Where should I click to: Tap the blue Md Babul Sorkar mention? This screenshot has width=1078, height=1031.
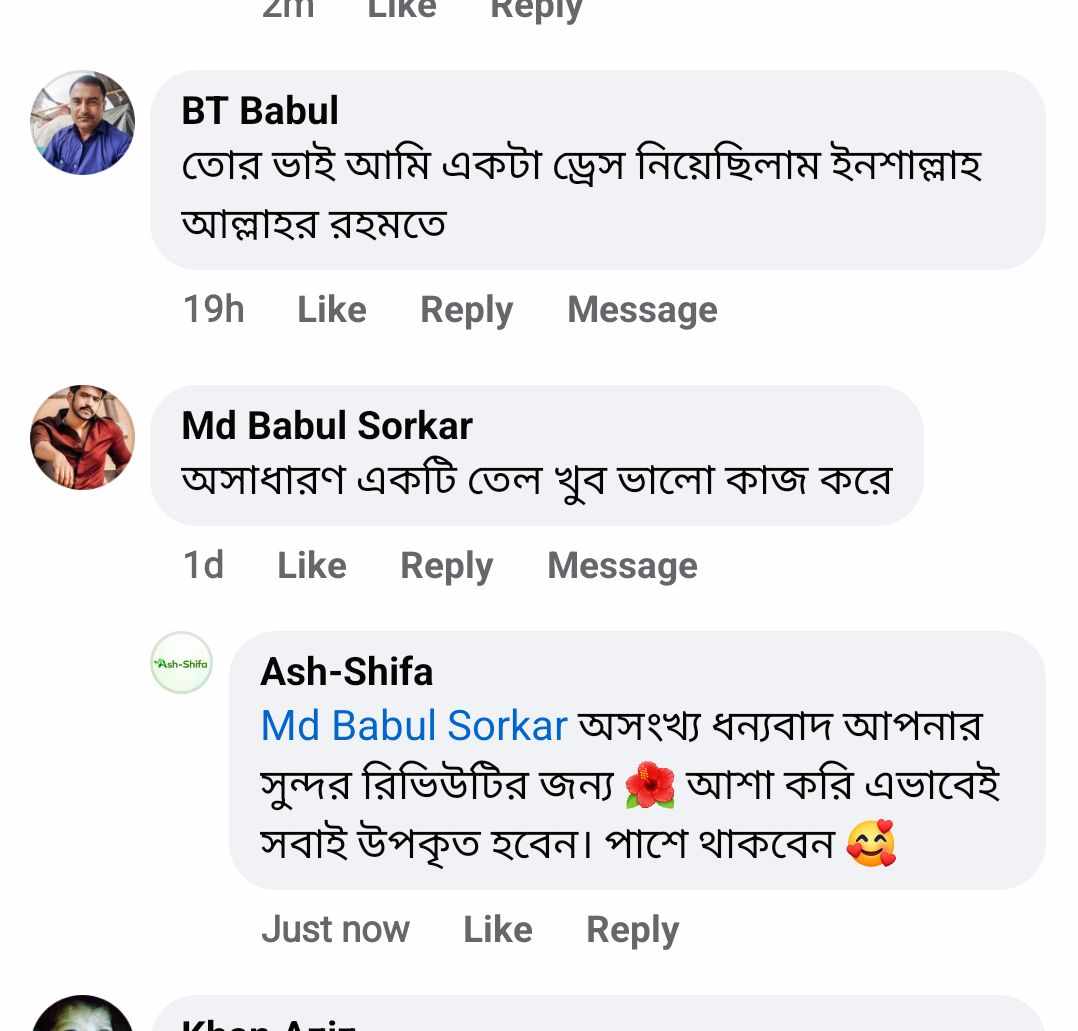[414, 726]
